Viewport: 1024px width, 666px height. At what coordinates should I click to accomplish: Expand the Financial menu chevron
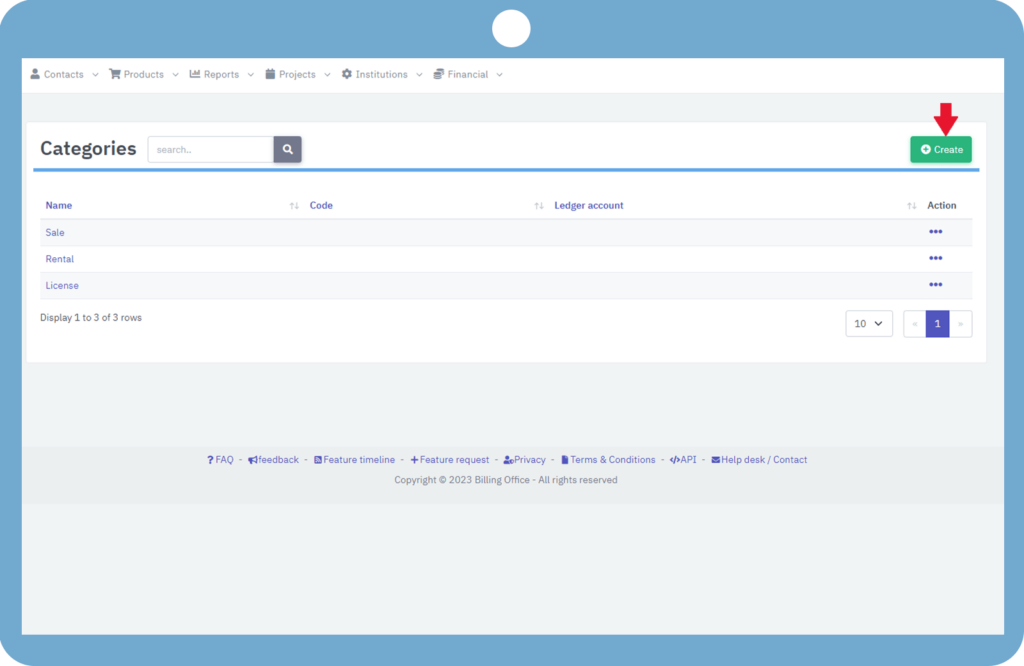500,75
